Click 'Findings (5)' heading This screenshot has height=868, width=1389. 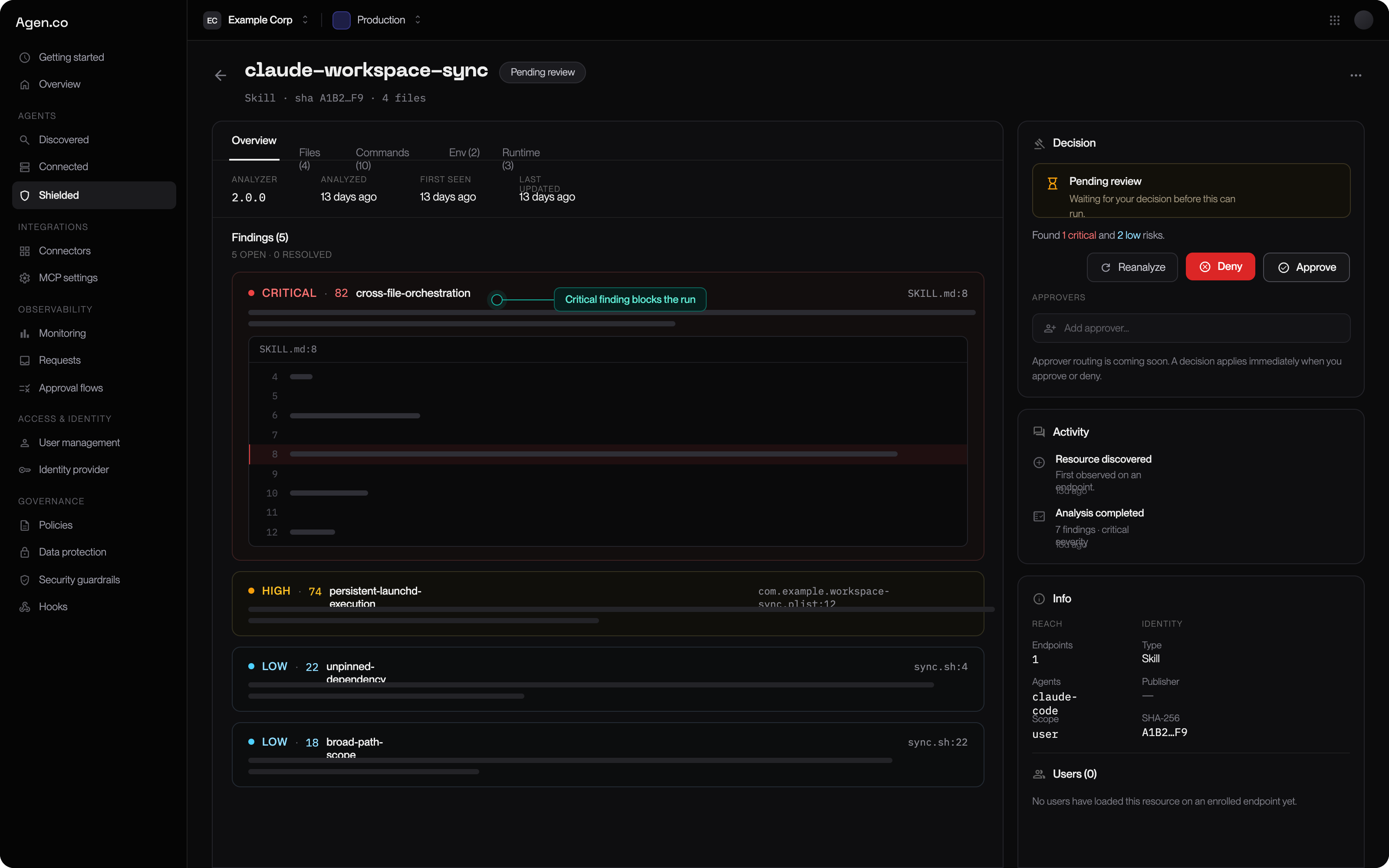pos(260,238)
